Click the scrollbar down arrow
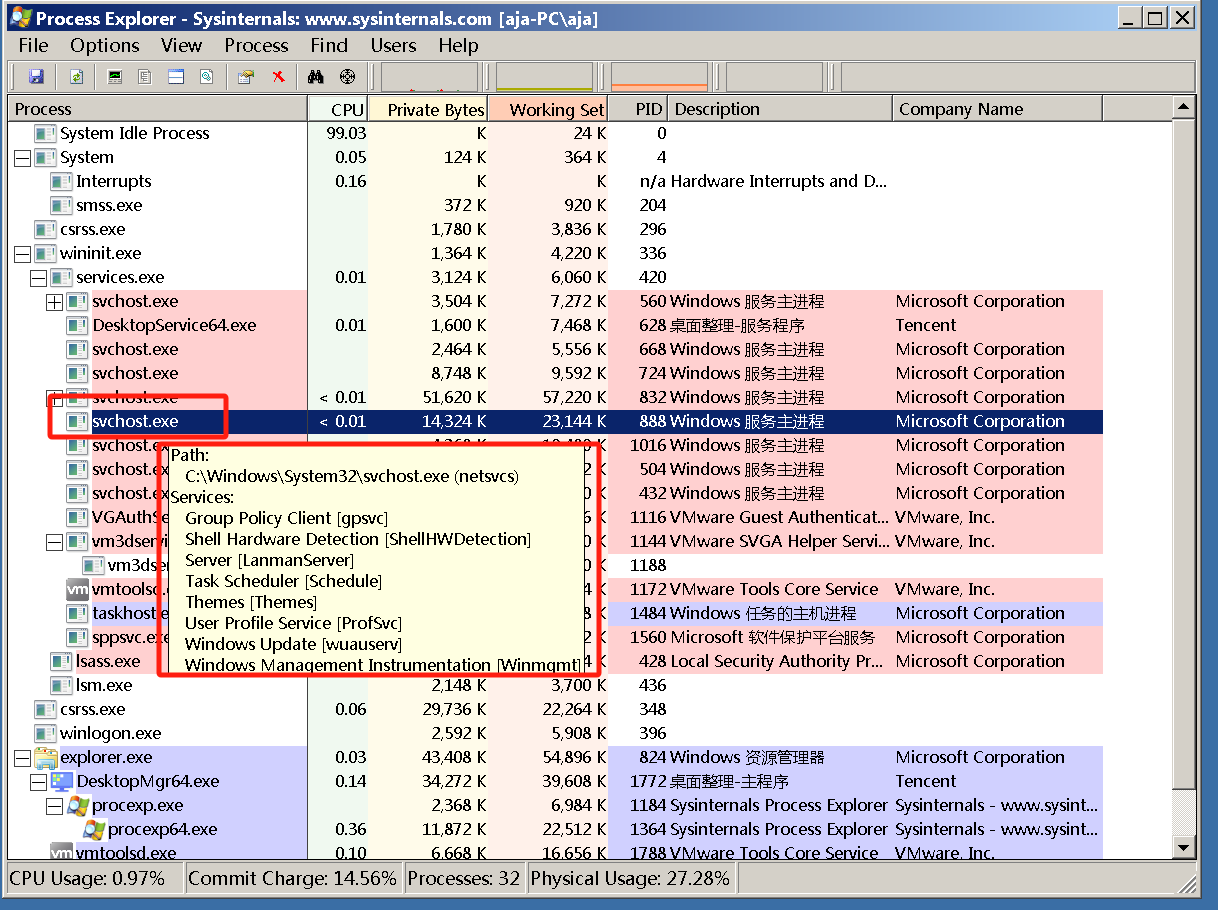 [x=1183, y=846]
